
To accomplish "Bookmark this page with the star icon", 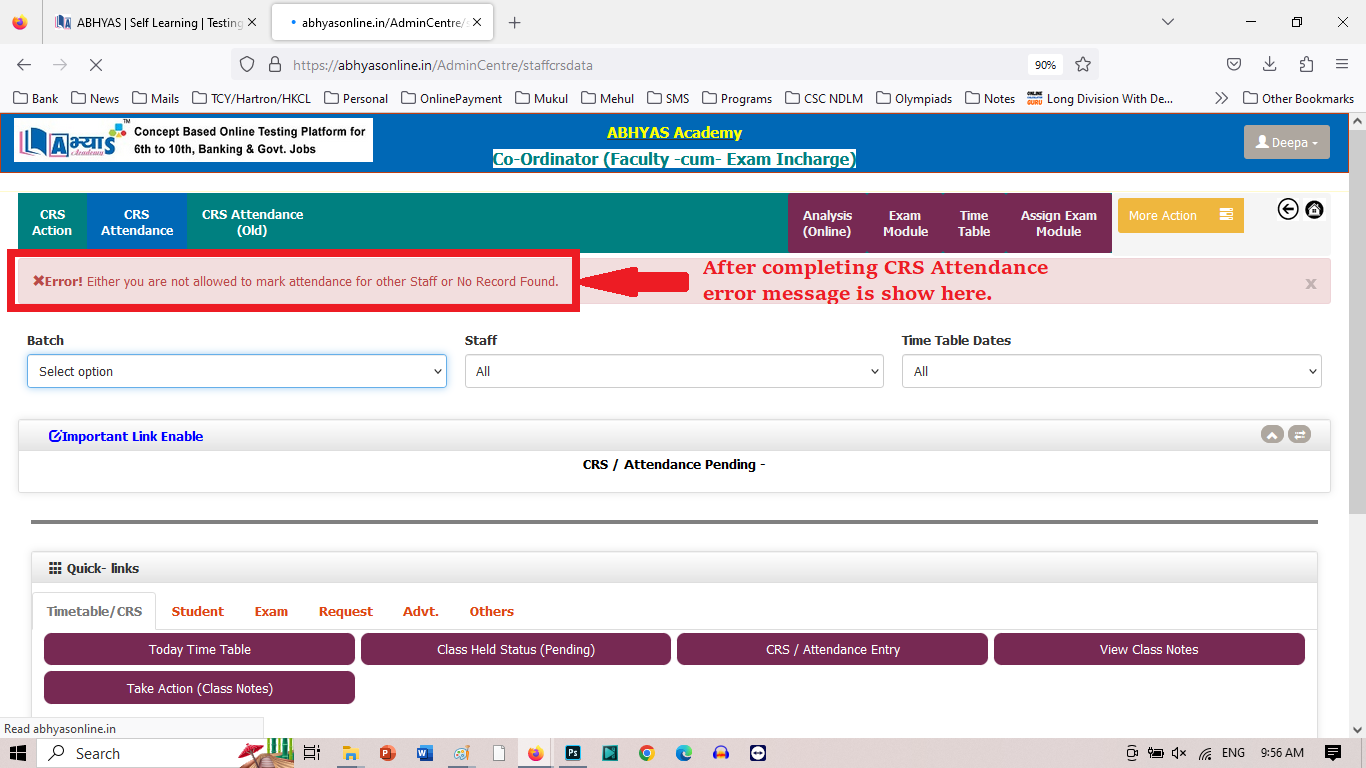I will click(1083, 65).
